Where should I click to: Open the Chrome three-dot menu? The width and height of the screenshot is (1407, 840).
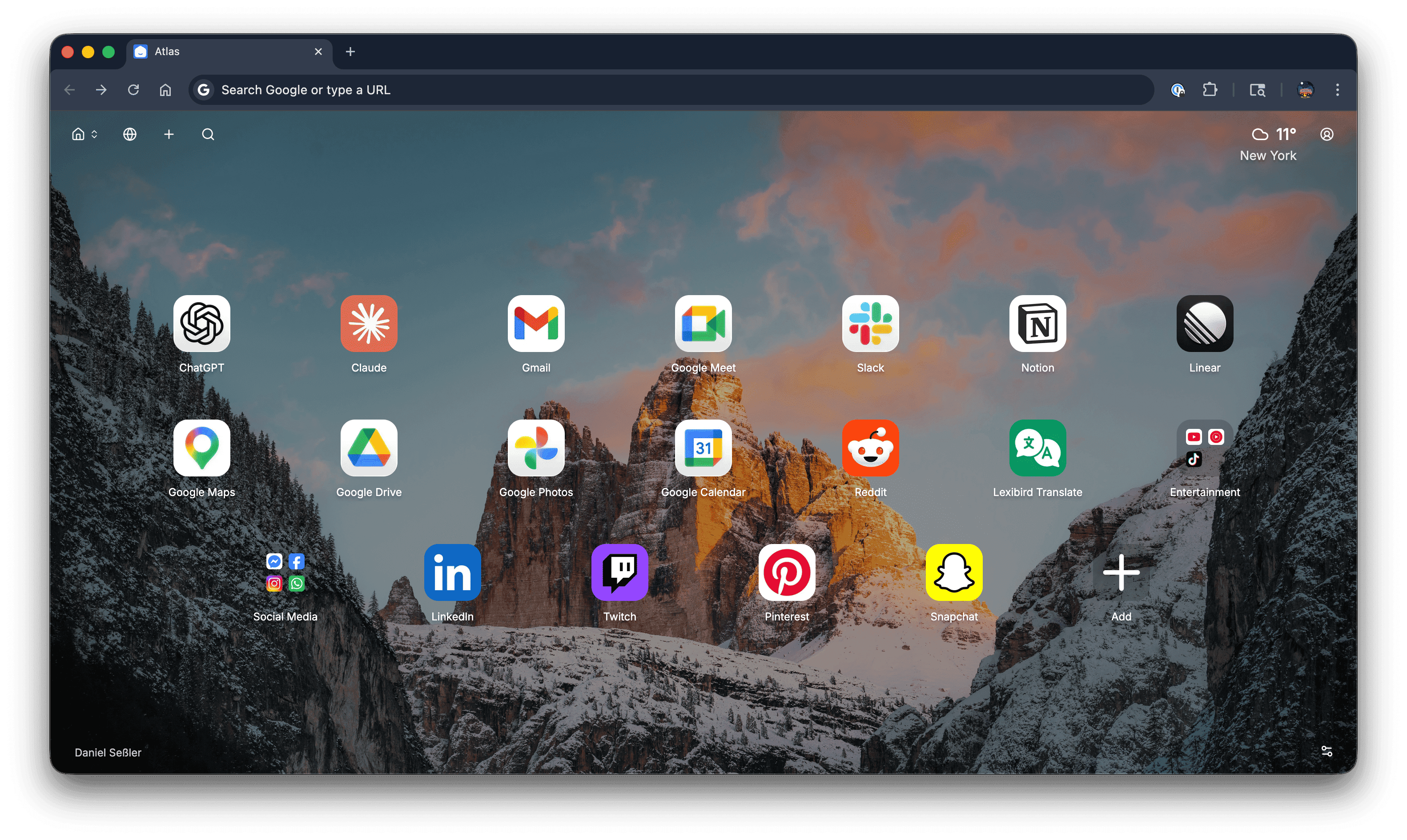tap(1337, 89)
